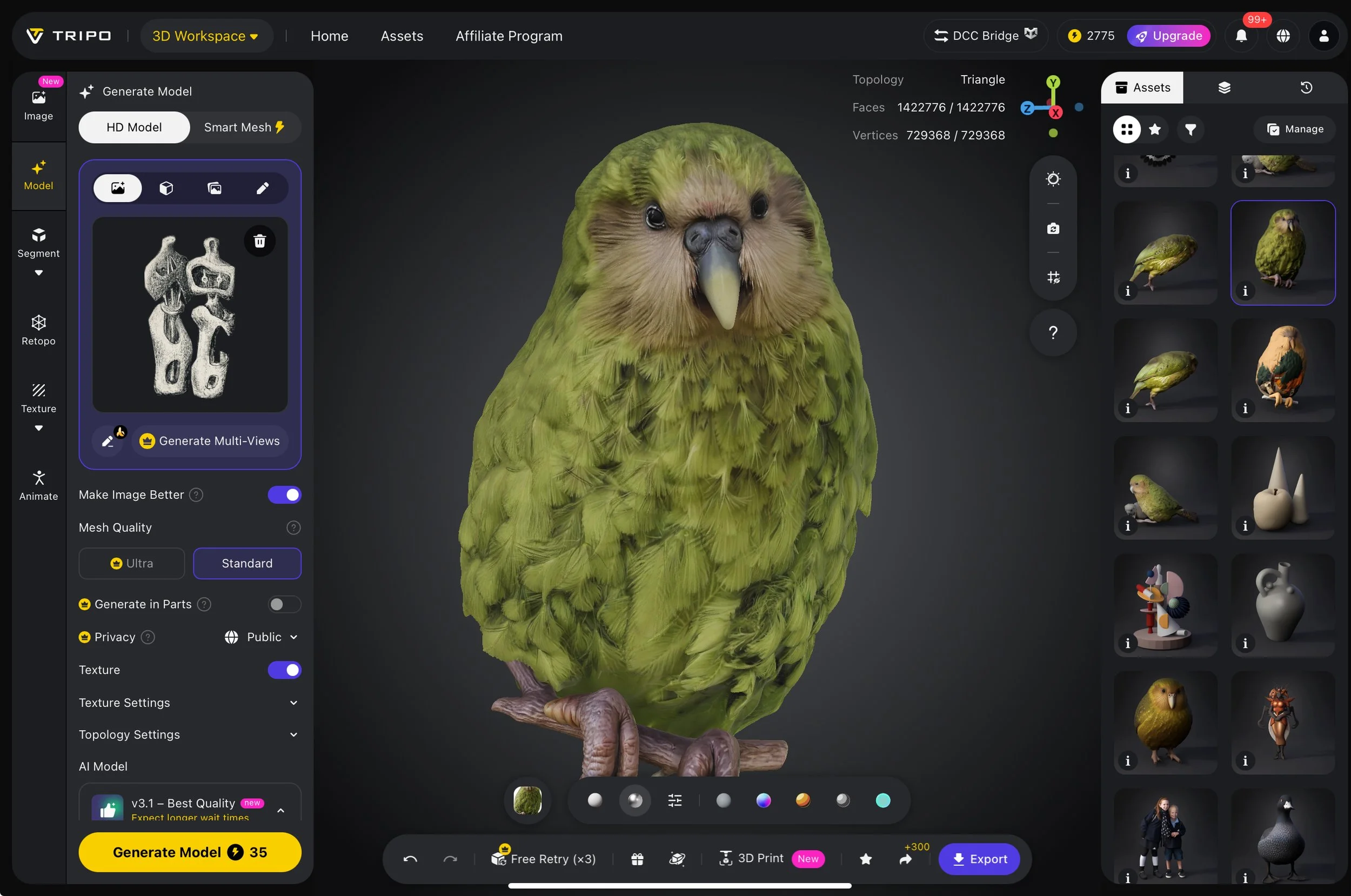Expand Texture Settings section

[x=189, y=703]
